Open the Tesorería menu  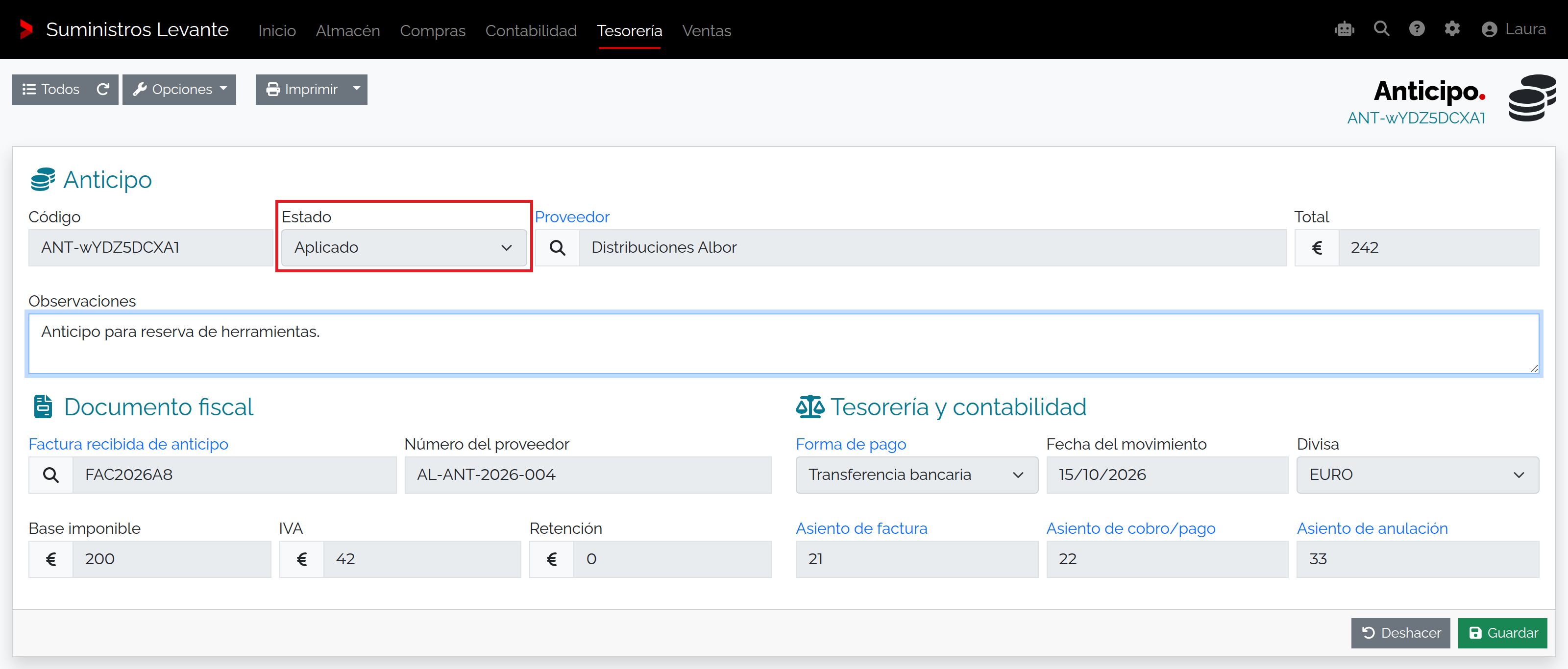629,30
